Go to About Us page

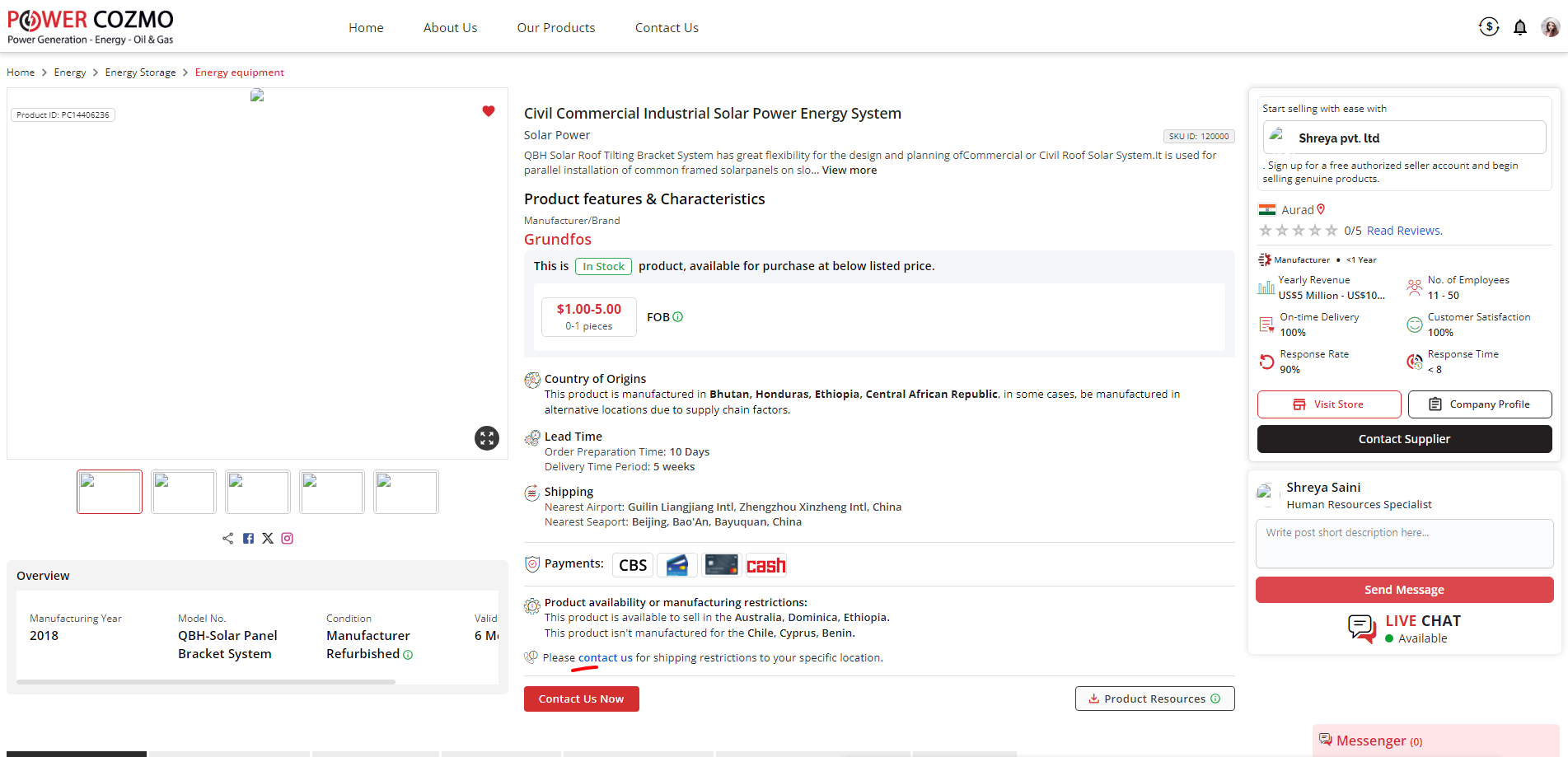450,28
